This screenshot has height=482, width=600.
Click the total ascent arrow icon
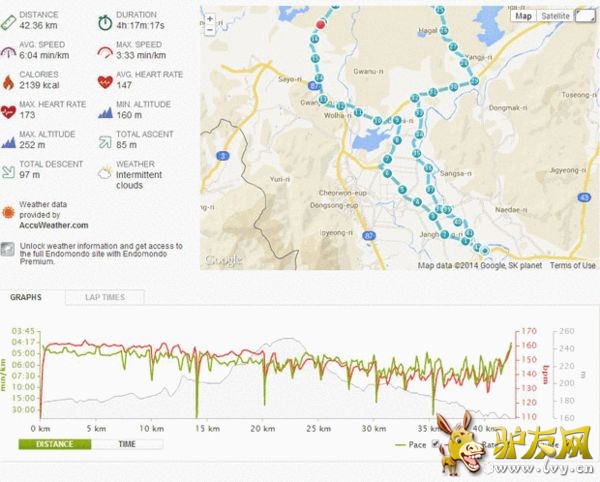(x=105, y=140)
